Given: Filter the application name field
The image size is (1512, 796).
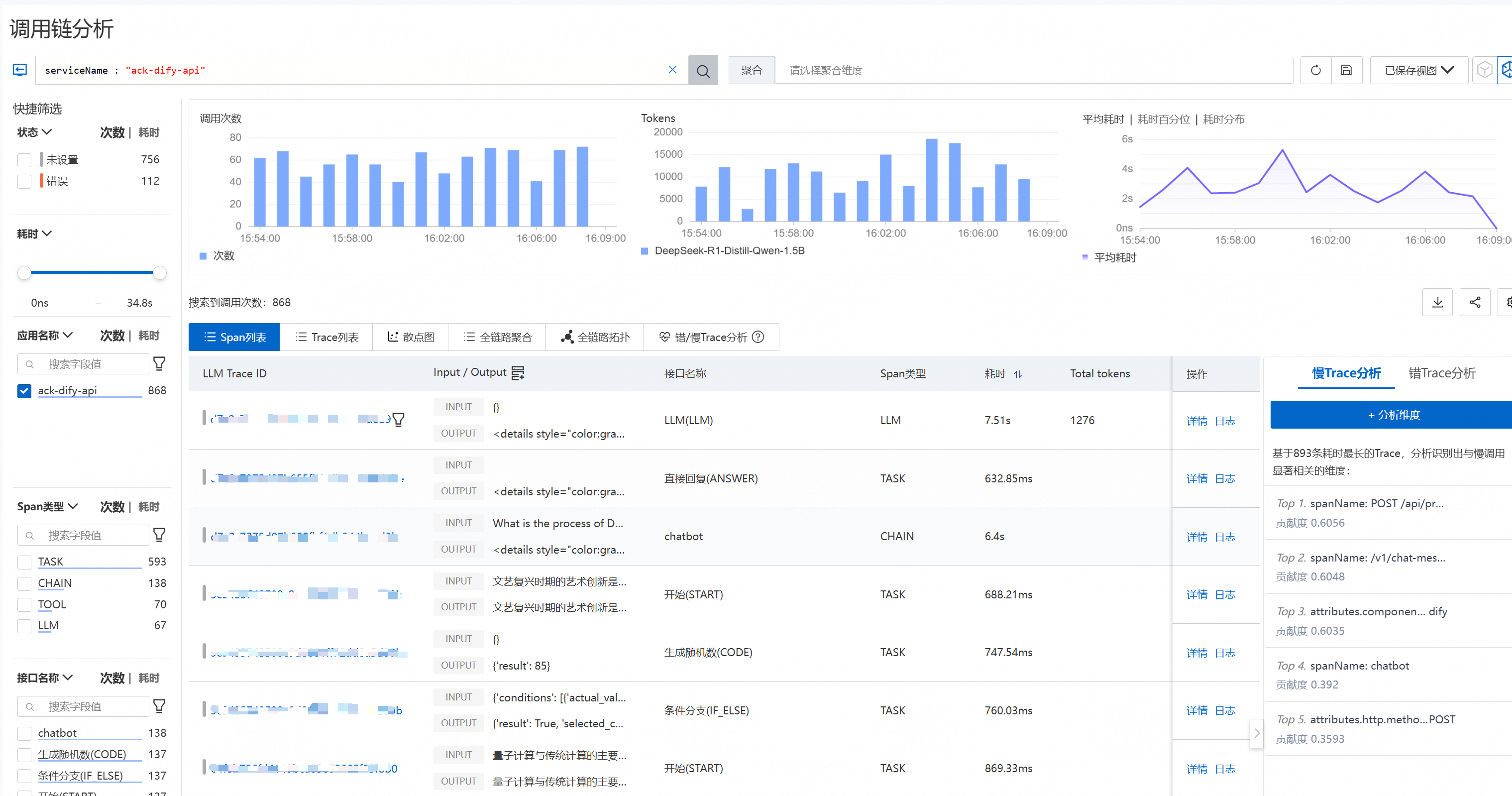Looking at the screenshot, I should [159, 364].
